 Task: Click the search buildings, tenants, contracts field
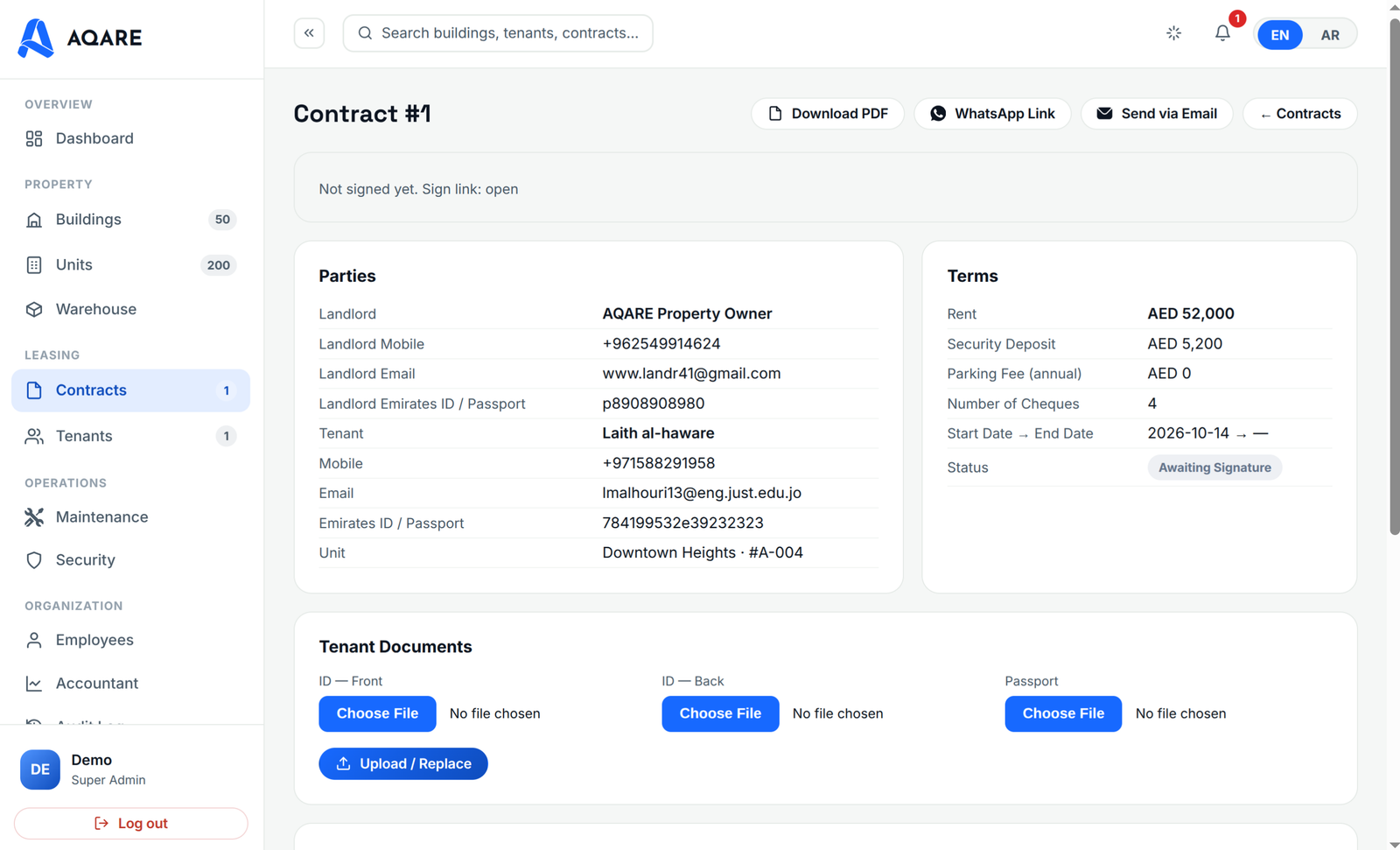498,33
